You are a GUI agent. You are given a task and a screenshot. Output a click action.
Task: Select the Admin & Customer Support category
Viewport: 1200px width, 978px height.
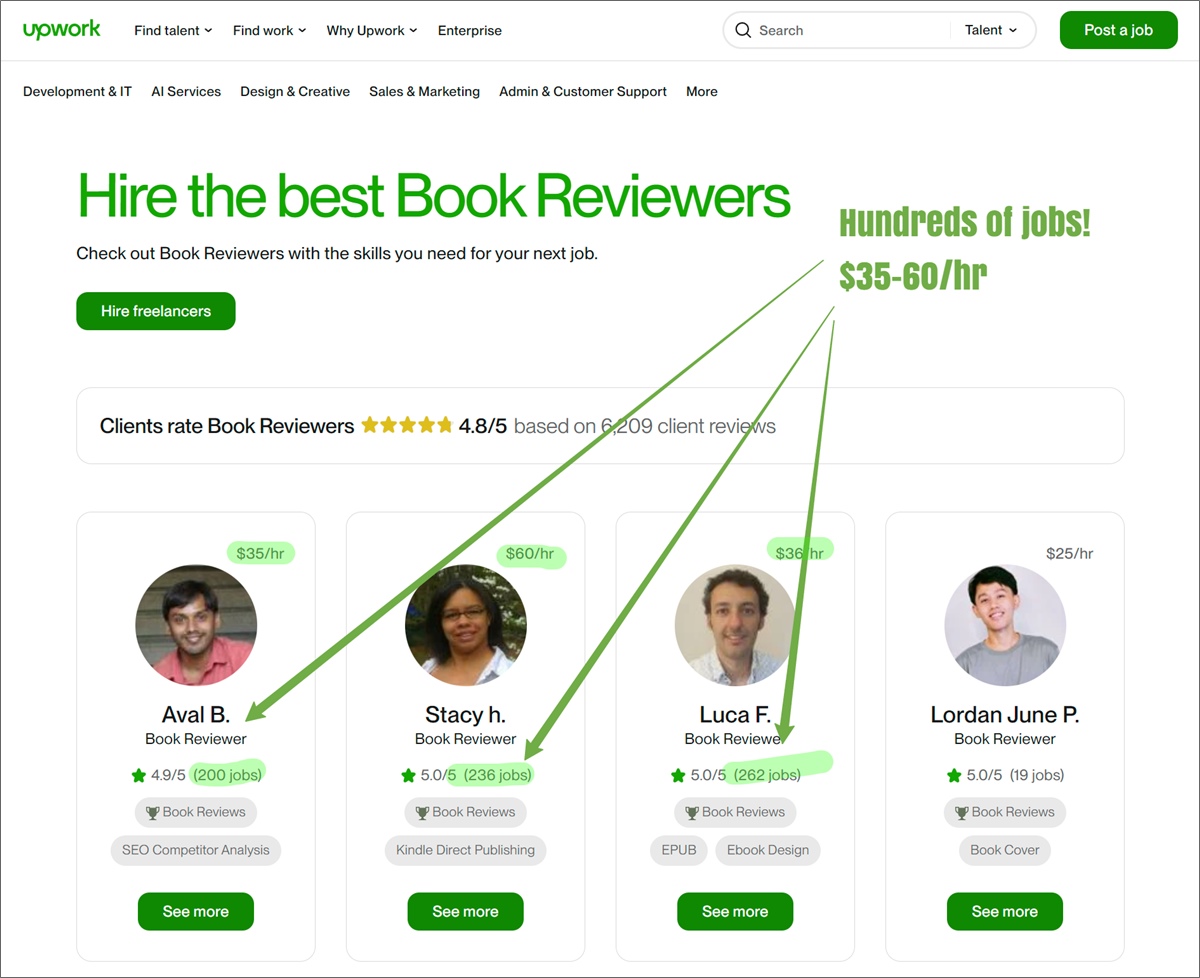pyautogui.click(x=583, y=91)
